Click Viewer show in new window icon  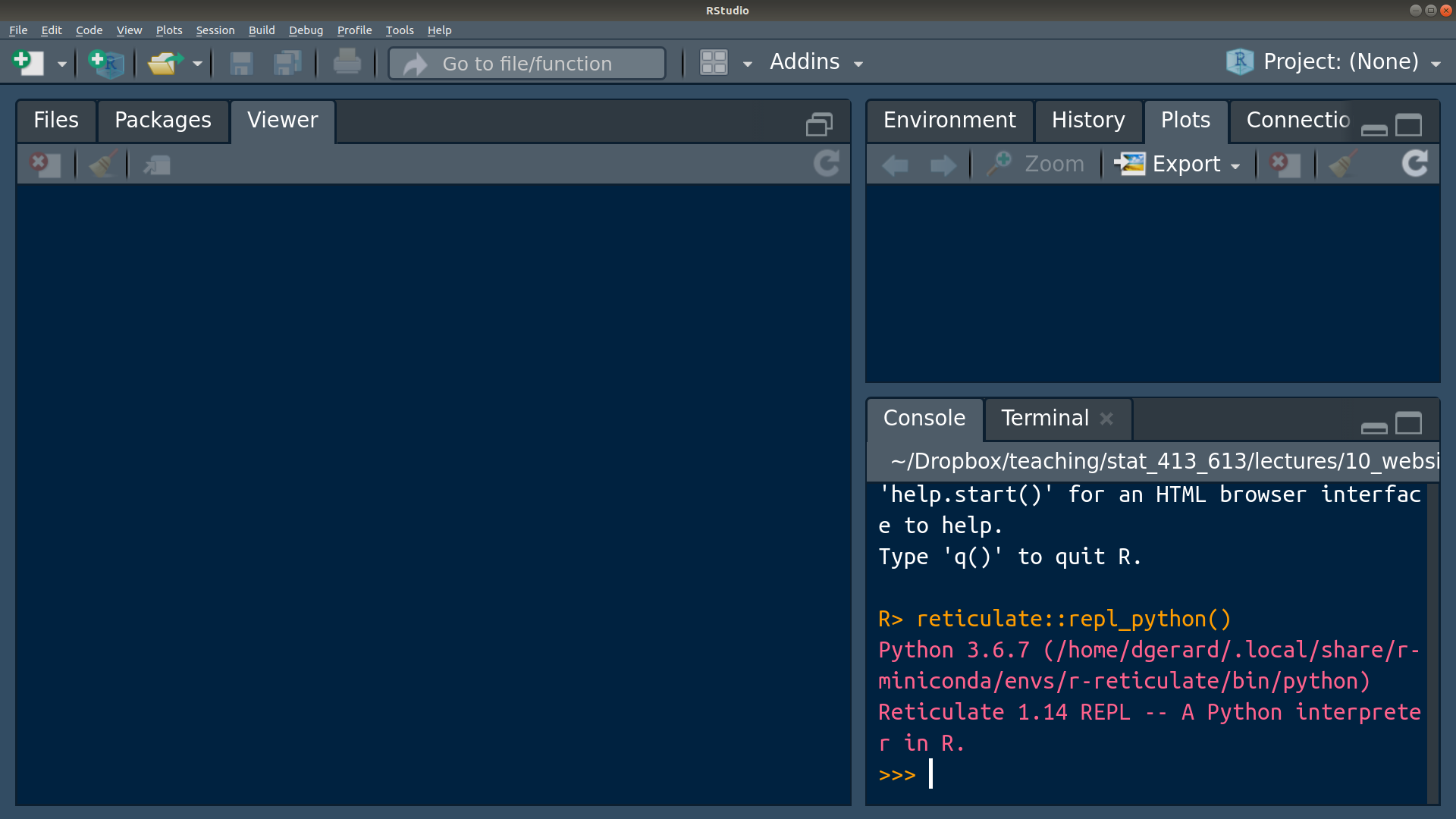157,165
